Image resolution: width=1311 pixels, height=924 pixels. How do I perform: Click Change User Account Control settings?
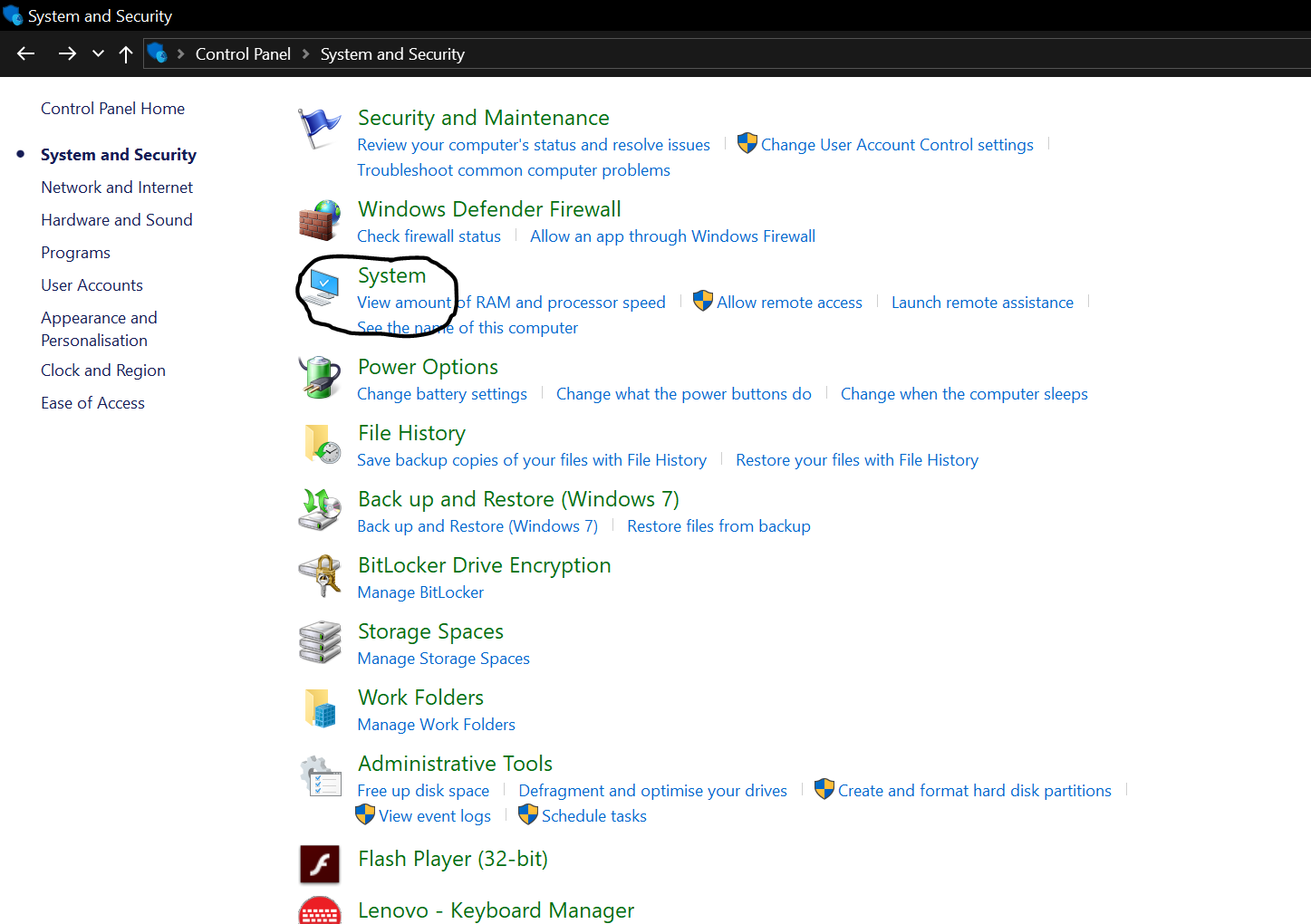tap(897, 145)
